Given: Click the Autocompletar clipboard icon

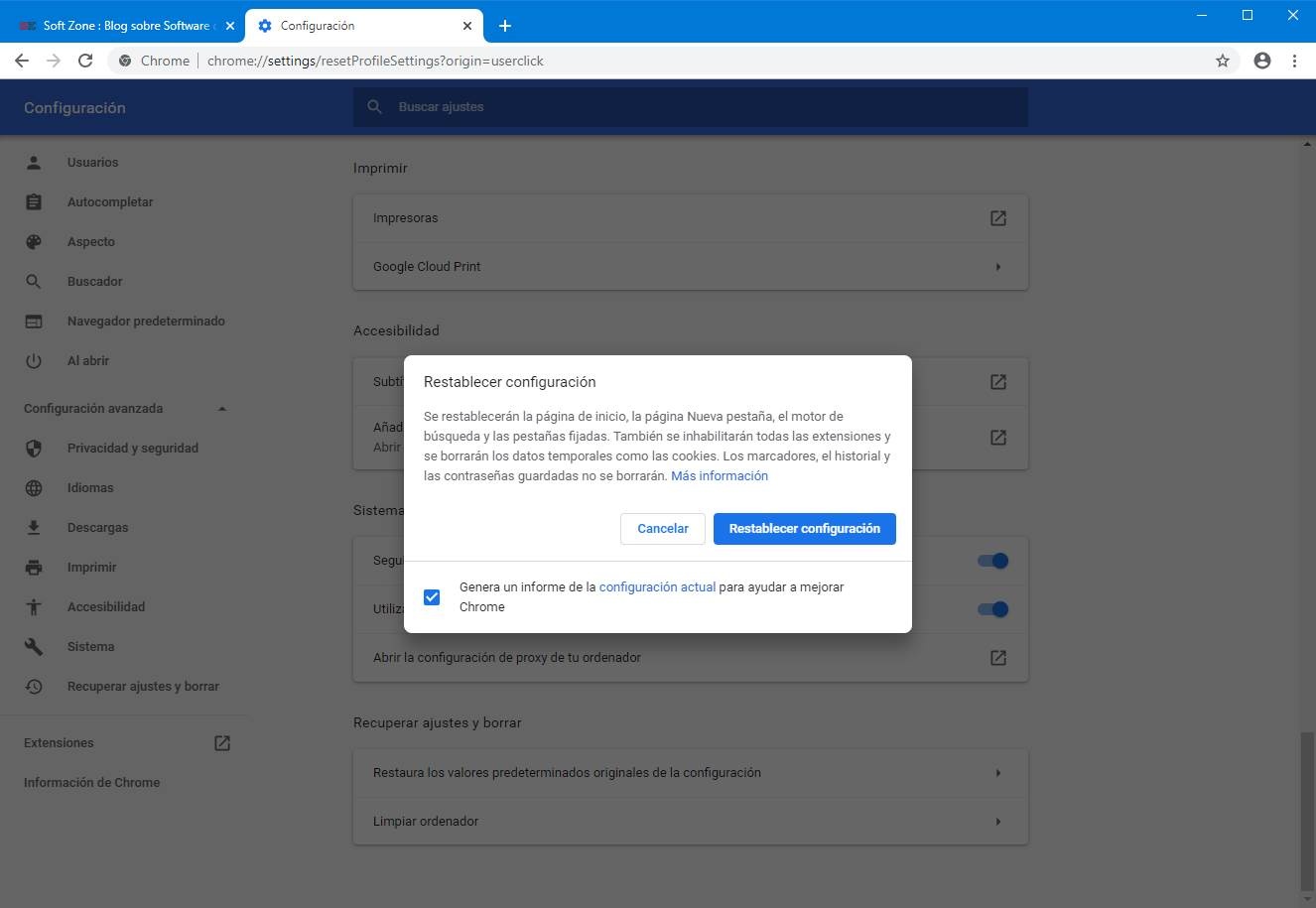Looking at the screenshot, I should tap(34, 201).
